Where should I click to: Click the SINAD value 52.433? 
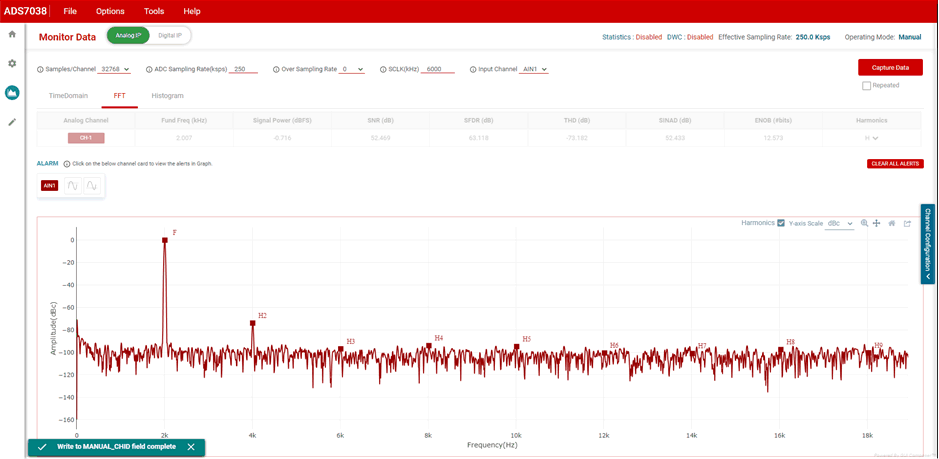[675, 138]
